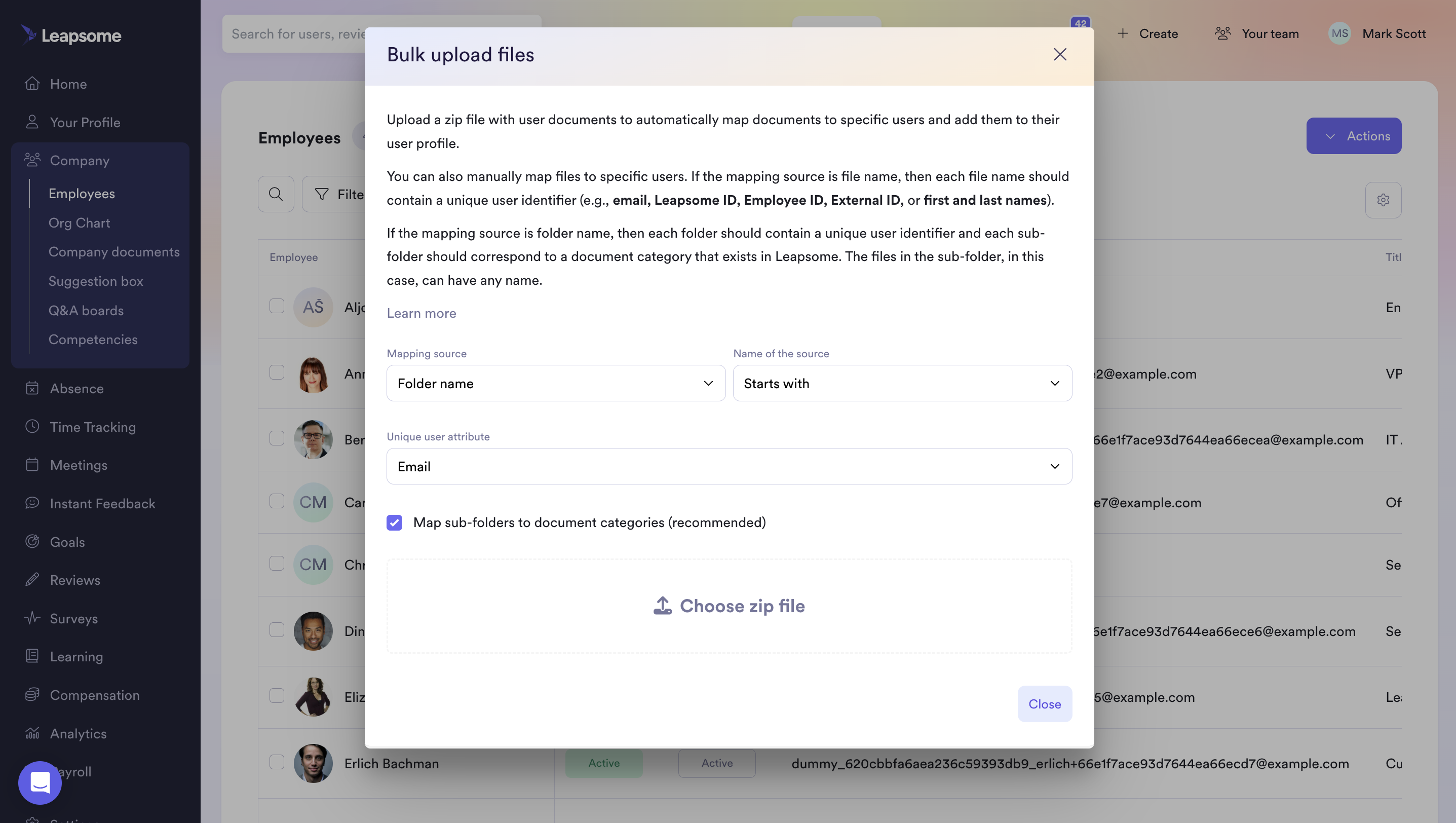
Task: Select Employees in the Company submenu
Action: pyautogui.click(x=82, y=193)
